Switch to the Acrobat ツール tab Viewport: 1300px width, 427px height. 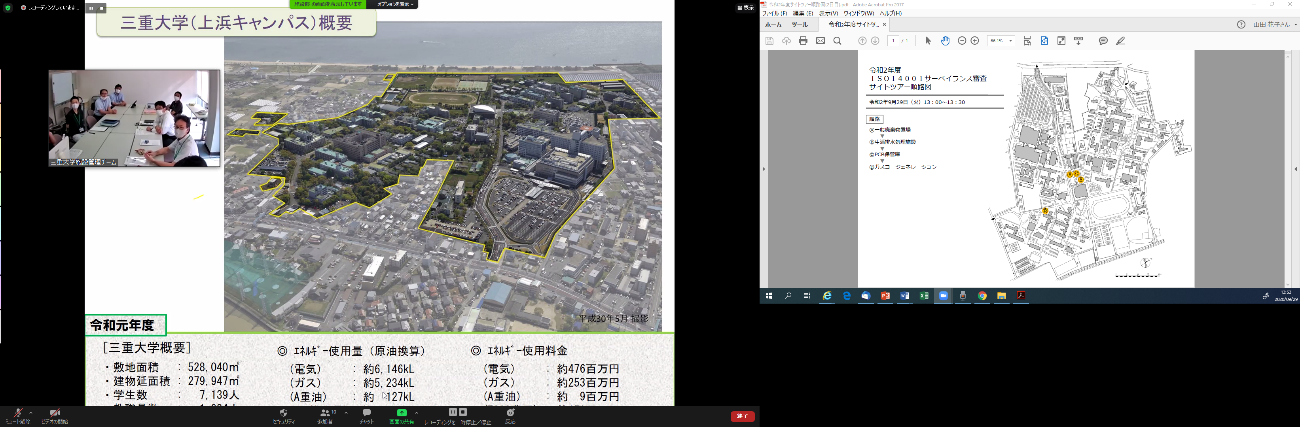click(x=800, y=25)
